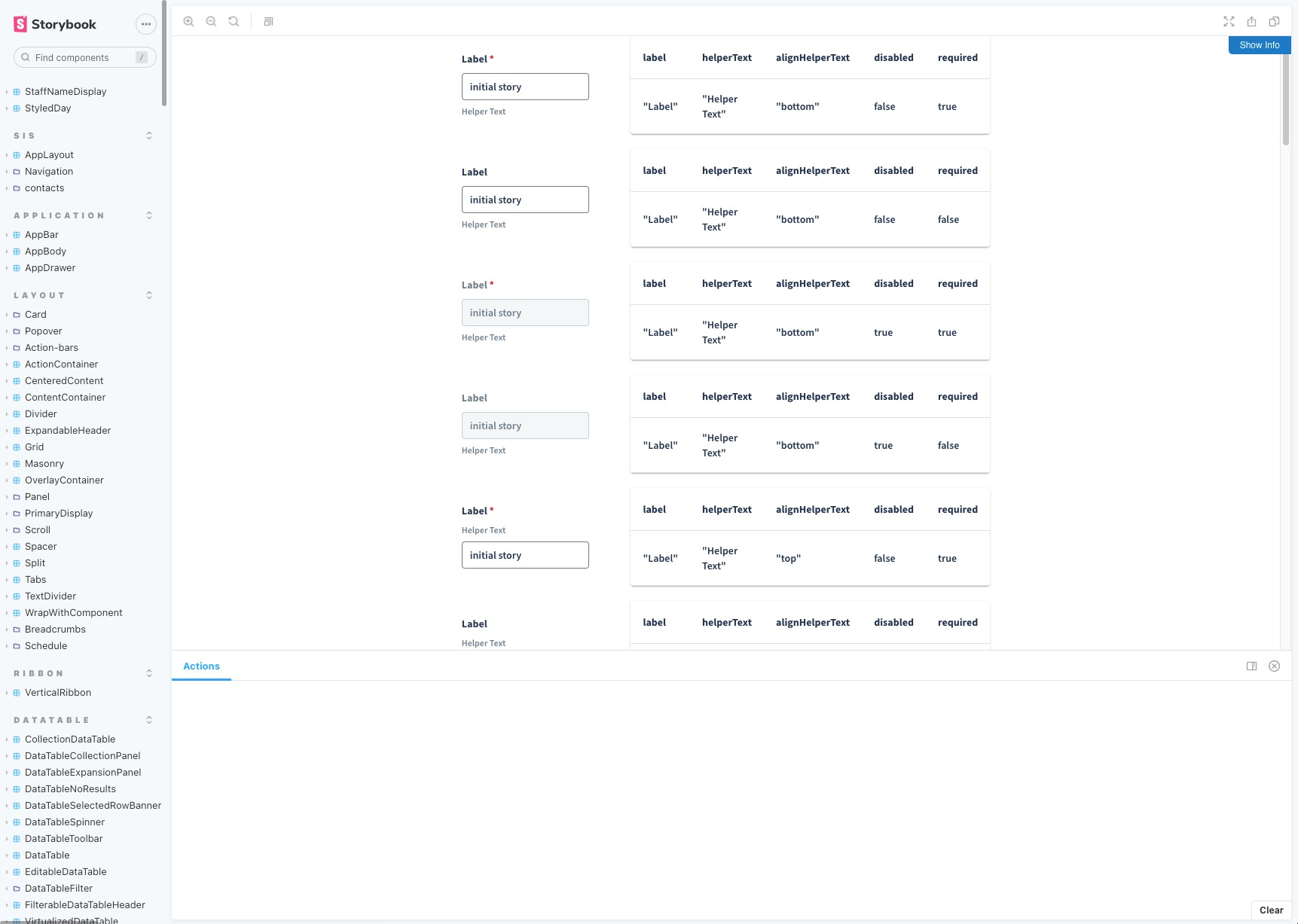This screenshot has height=924, width=1298.
Task: Open WrapWithComponent in the sidebar
Action: tap(74, 613)
